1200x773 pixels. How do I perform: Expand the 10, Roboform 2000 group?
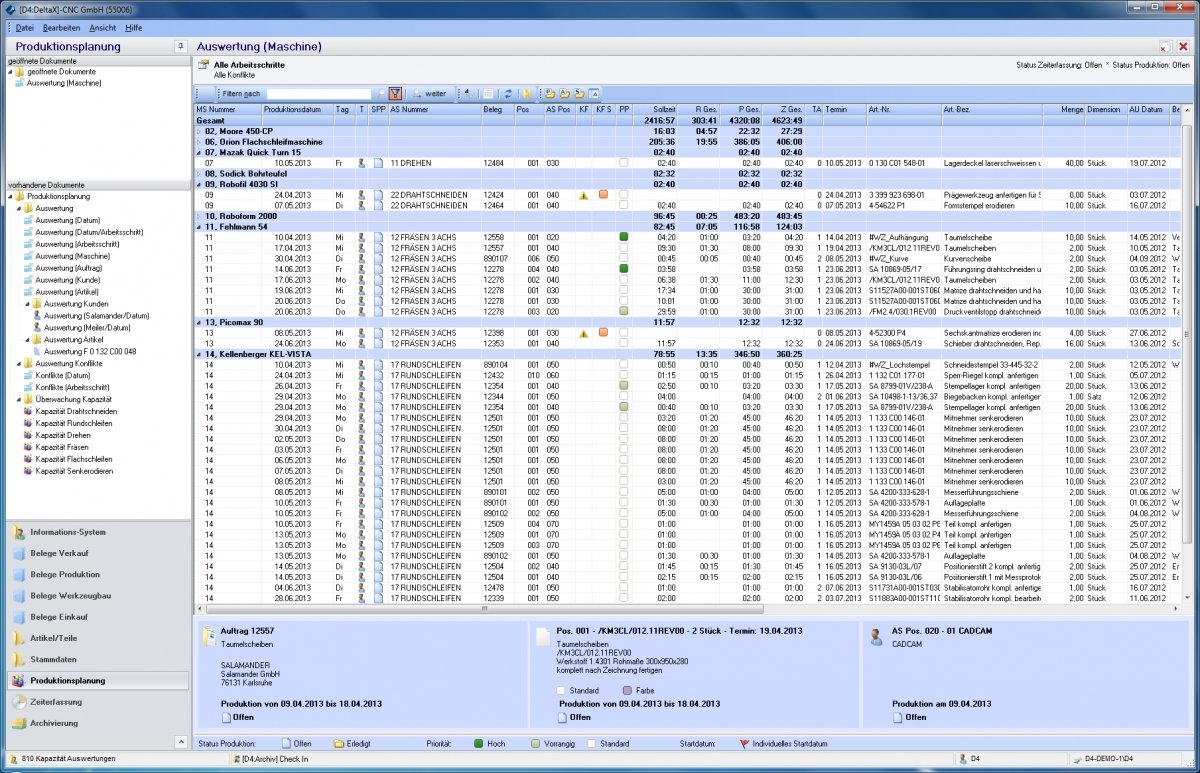point(200,216)
